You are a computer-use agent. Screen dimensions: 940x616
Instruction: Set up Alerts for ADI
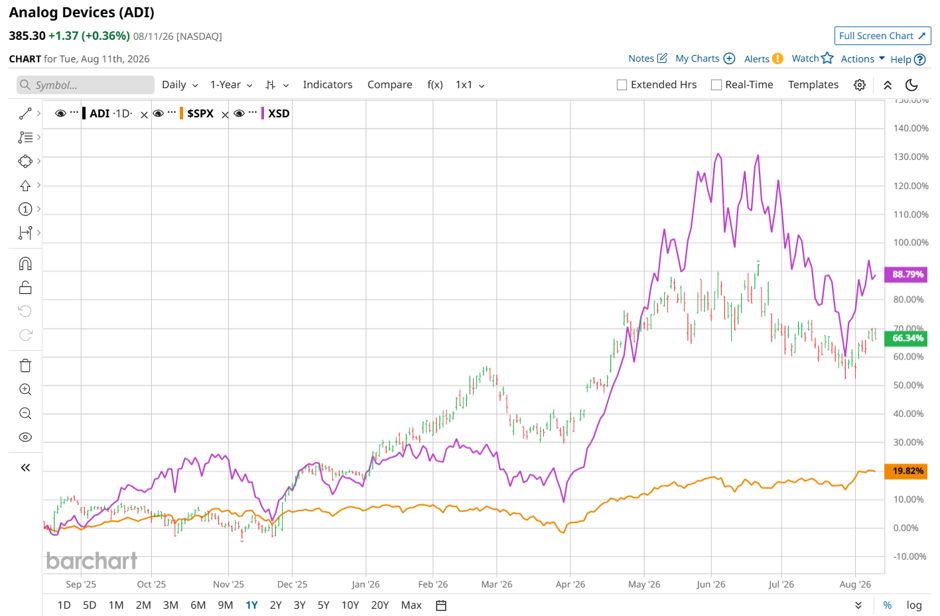[763, 59]
